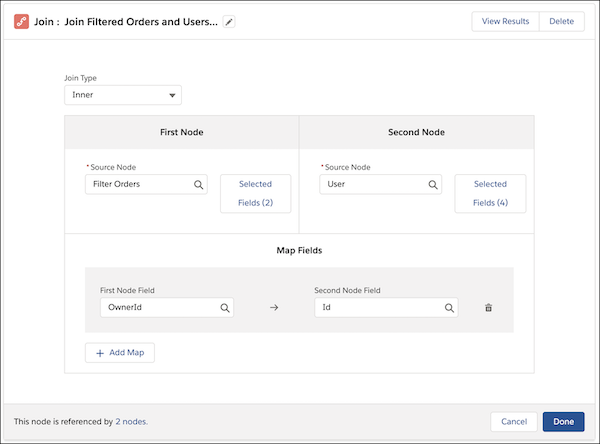The height and width of the screenshot is (444, 600).
Task: Open Selected Fields (2) for first node
Action: [256, 194]
